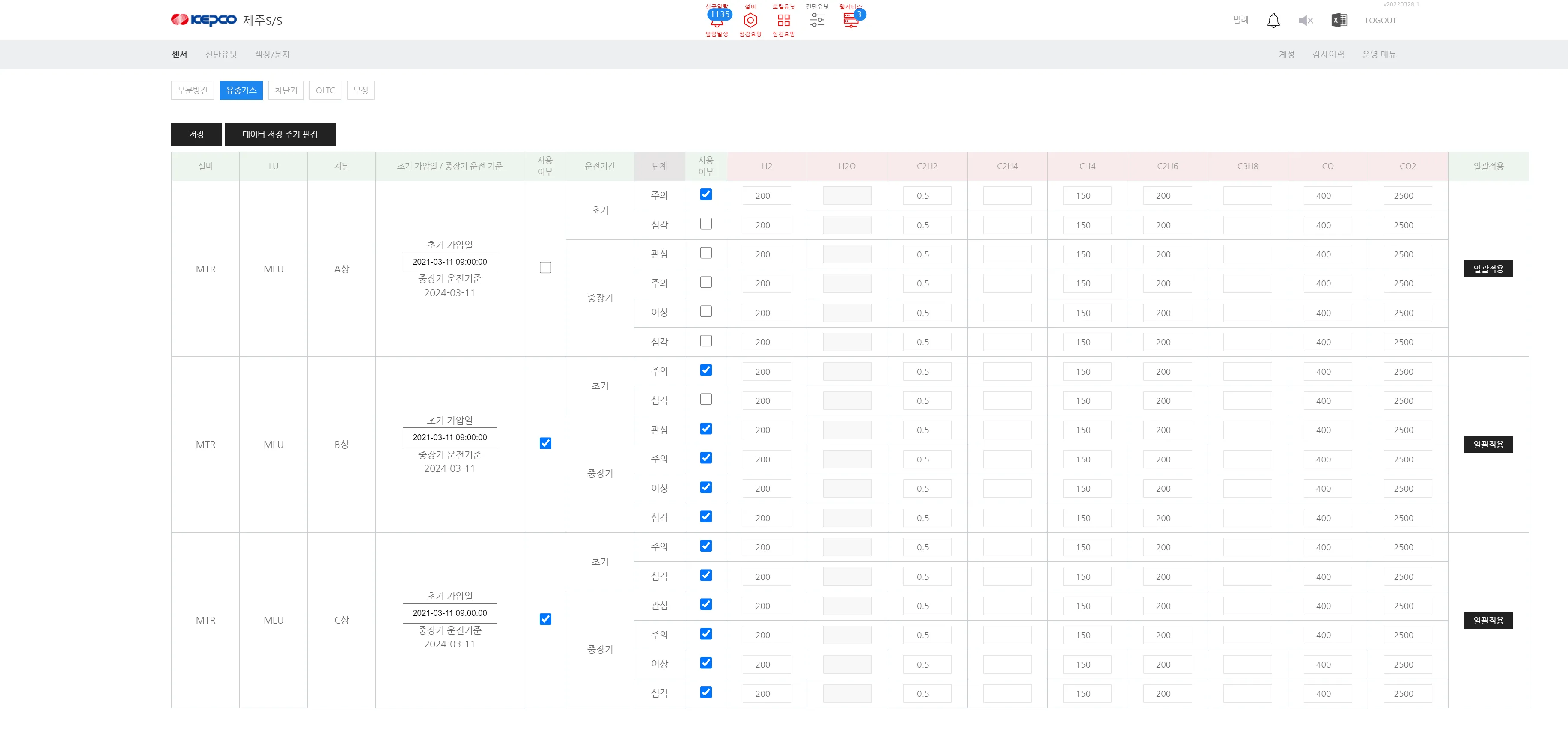Click the C상 초기 가압일 date field
Viewport: 1568px width, 731px height.
[x=449, y=613]
